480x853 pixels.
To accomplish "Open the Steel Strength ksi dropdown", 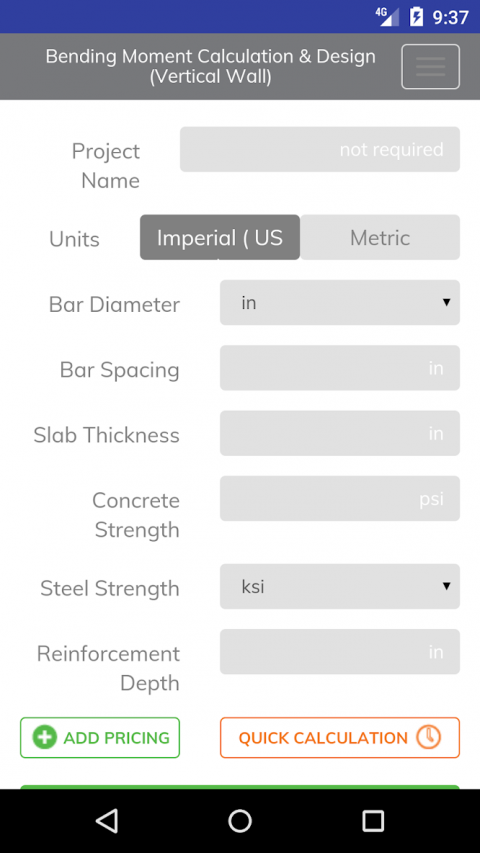I will pyautogui.click(x=340, y=586).
